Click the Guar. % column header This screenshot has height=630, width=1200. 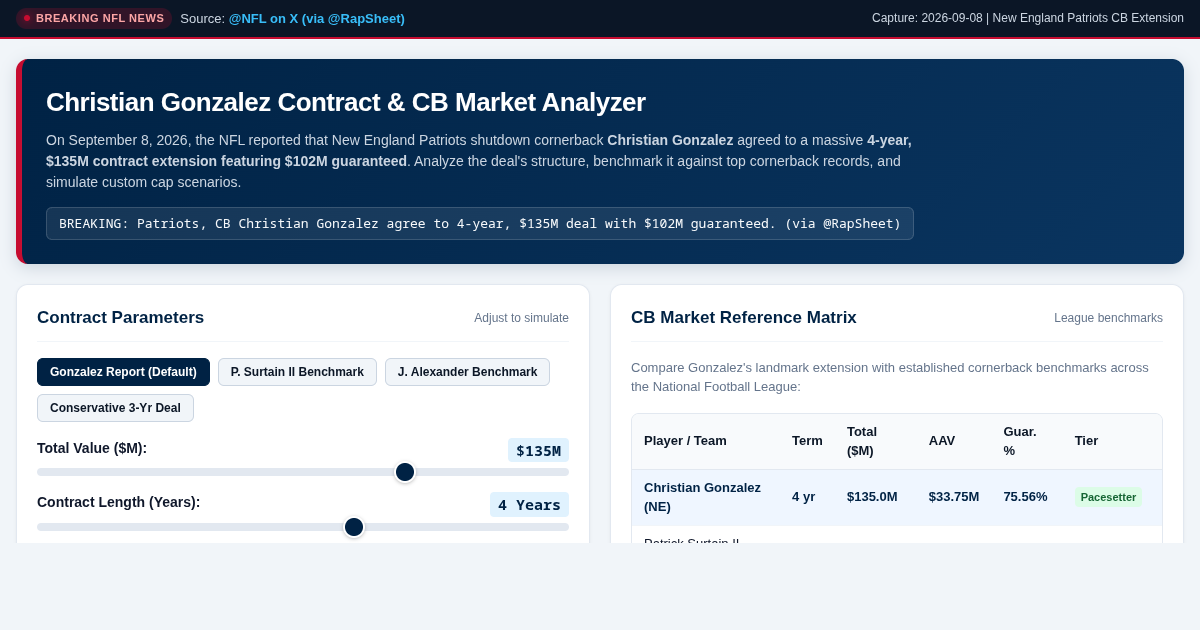(x=1020, y=441)
